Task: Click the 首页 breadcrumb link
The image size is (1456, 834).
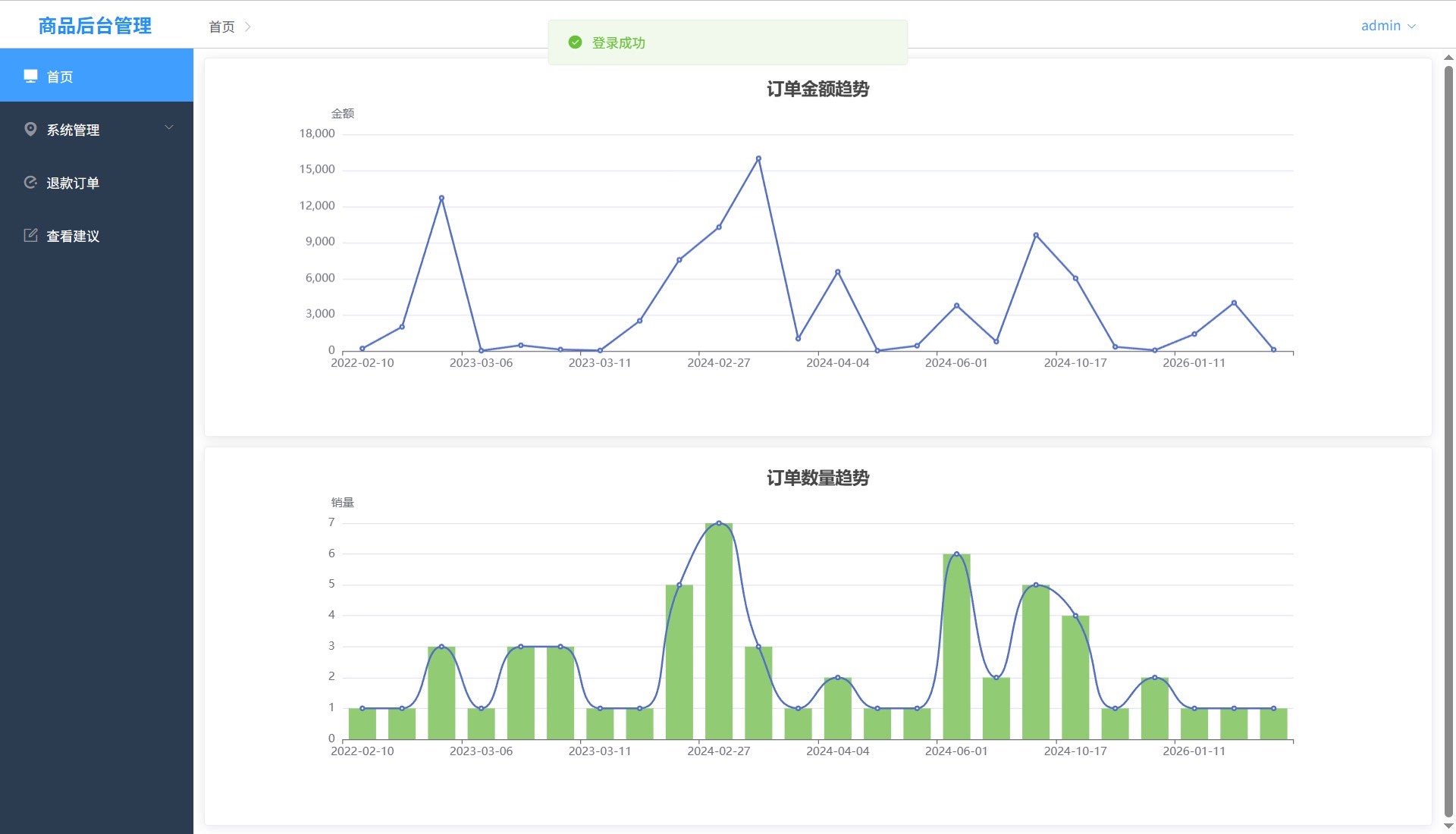Action: pyautogui.click(x=221, y=27)
